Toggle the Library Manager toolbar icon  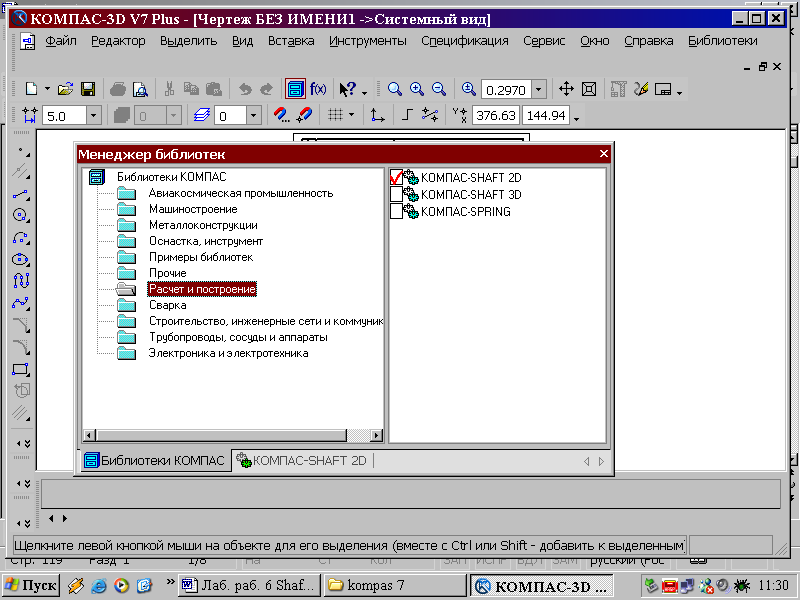(x=295, y=89)
